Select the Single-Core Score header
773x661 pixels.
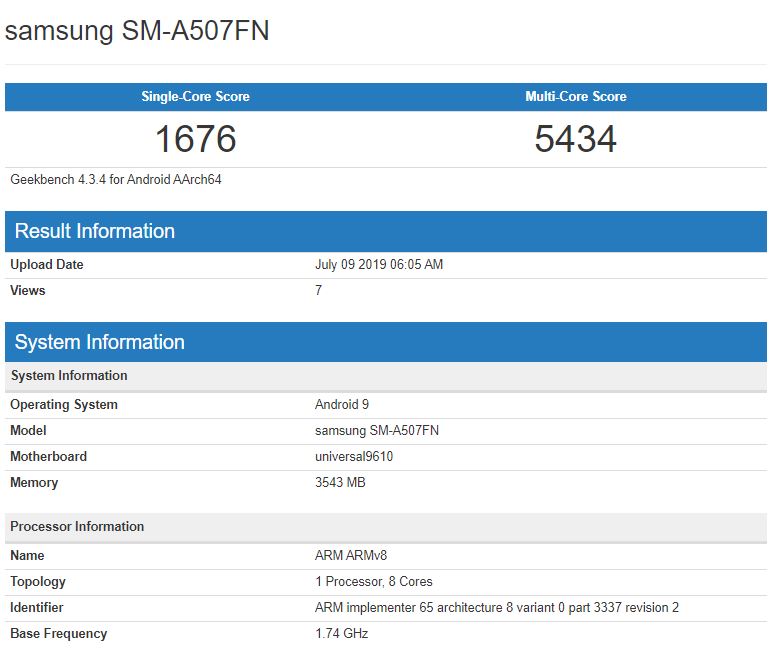195,97
